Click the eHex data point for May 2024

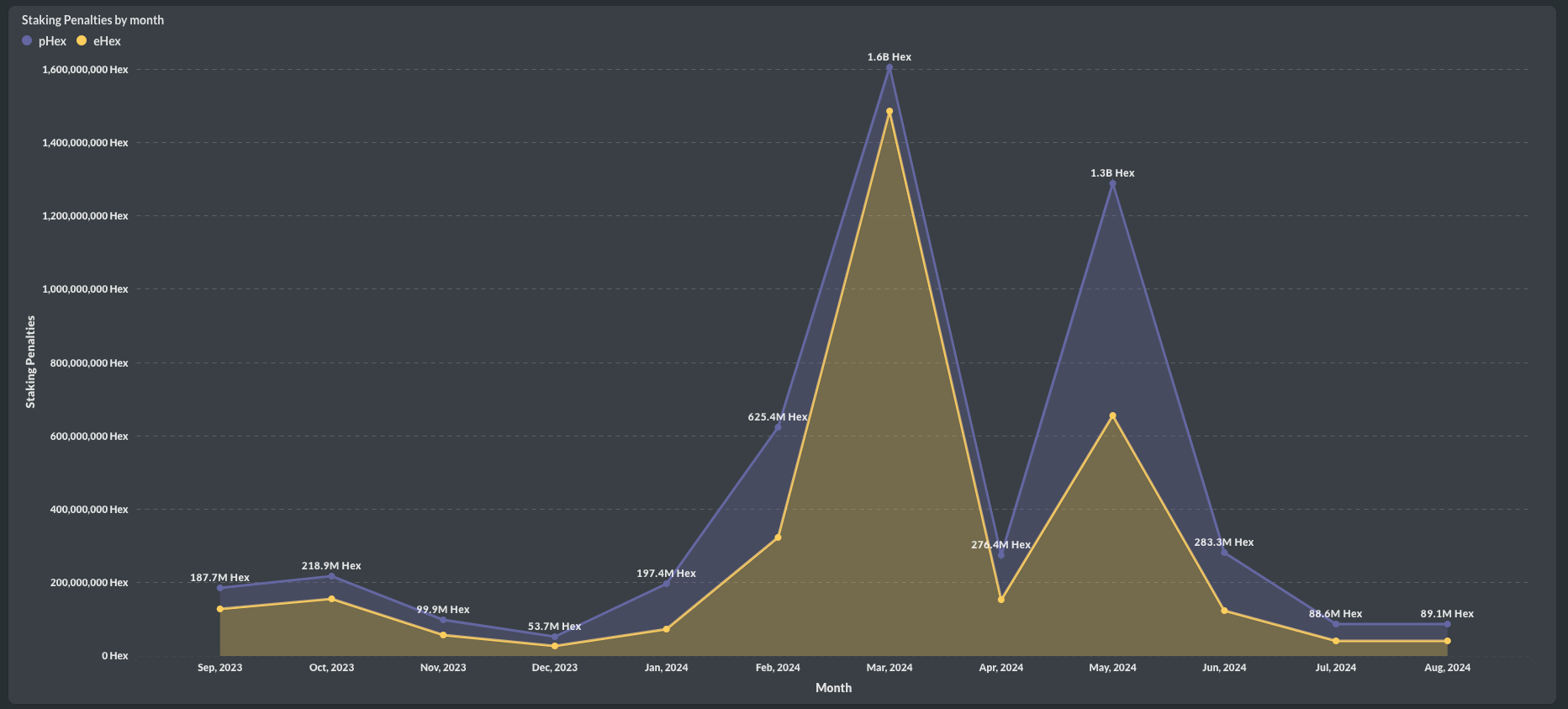point(1112,415)
